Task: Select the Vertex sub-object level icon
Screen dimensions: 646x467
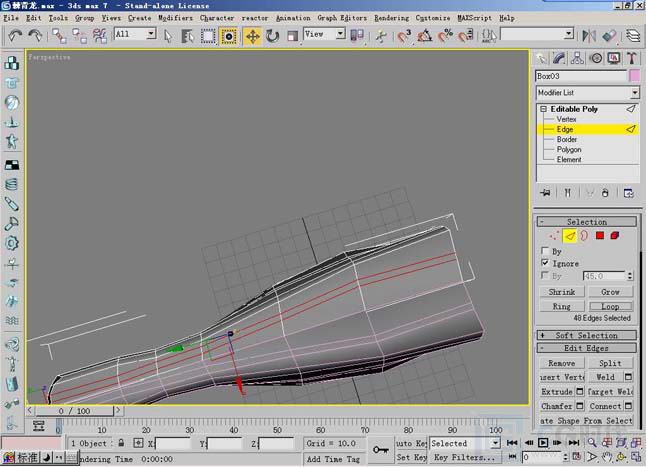Action: click(x=554, y=236)
